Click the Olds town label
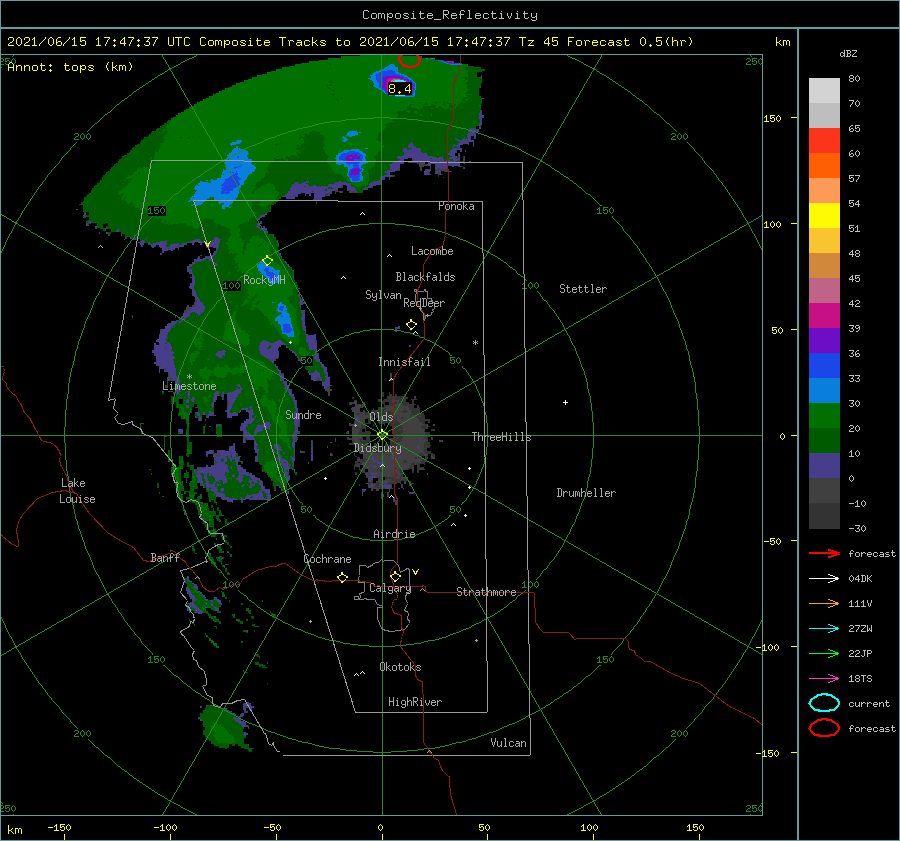Screen dimensions: 900x841 tap(381, 417)
